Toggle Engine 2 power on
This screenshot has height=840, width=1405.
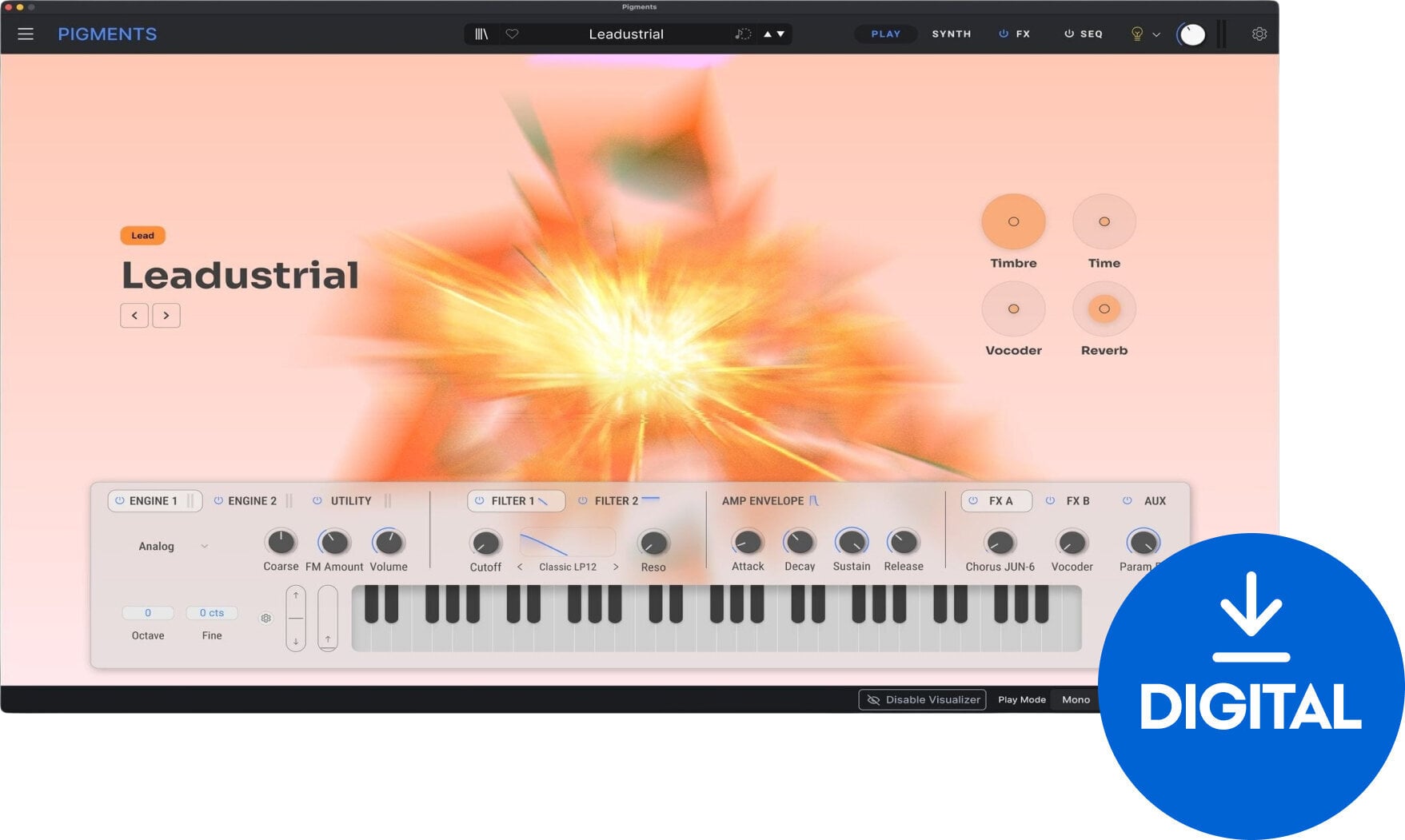(x=218, y=501)
